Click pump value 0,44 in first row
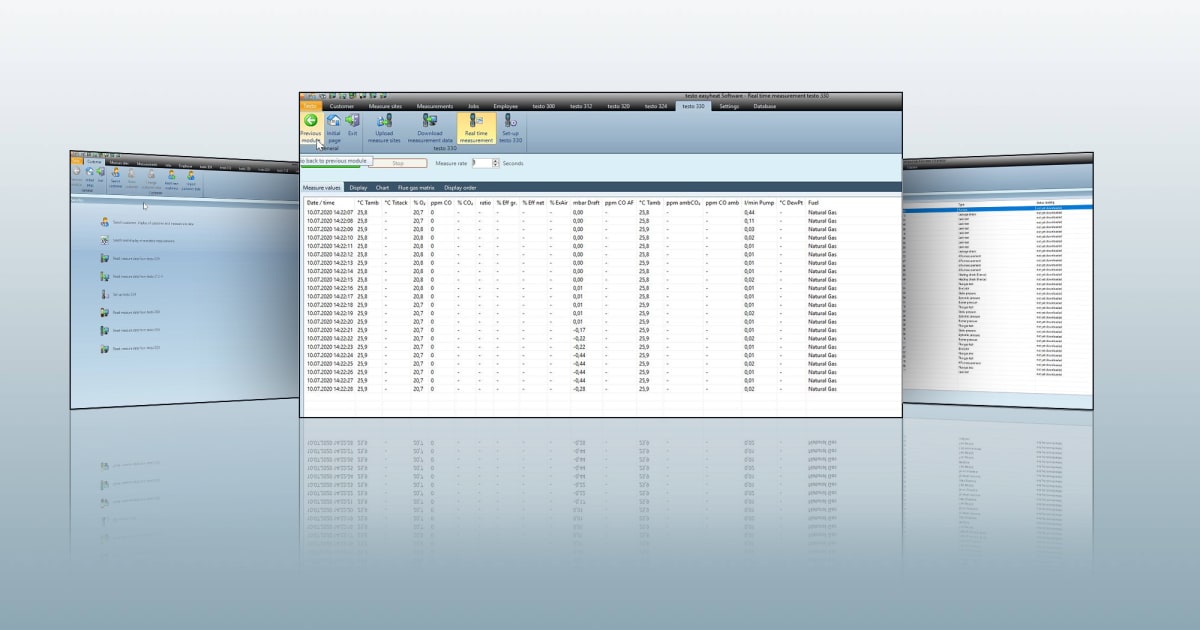Viewport: 1200px width, 630px height. coord(749,213)
